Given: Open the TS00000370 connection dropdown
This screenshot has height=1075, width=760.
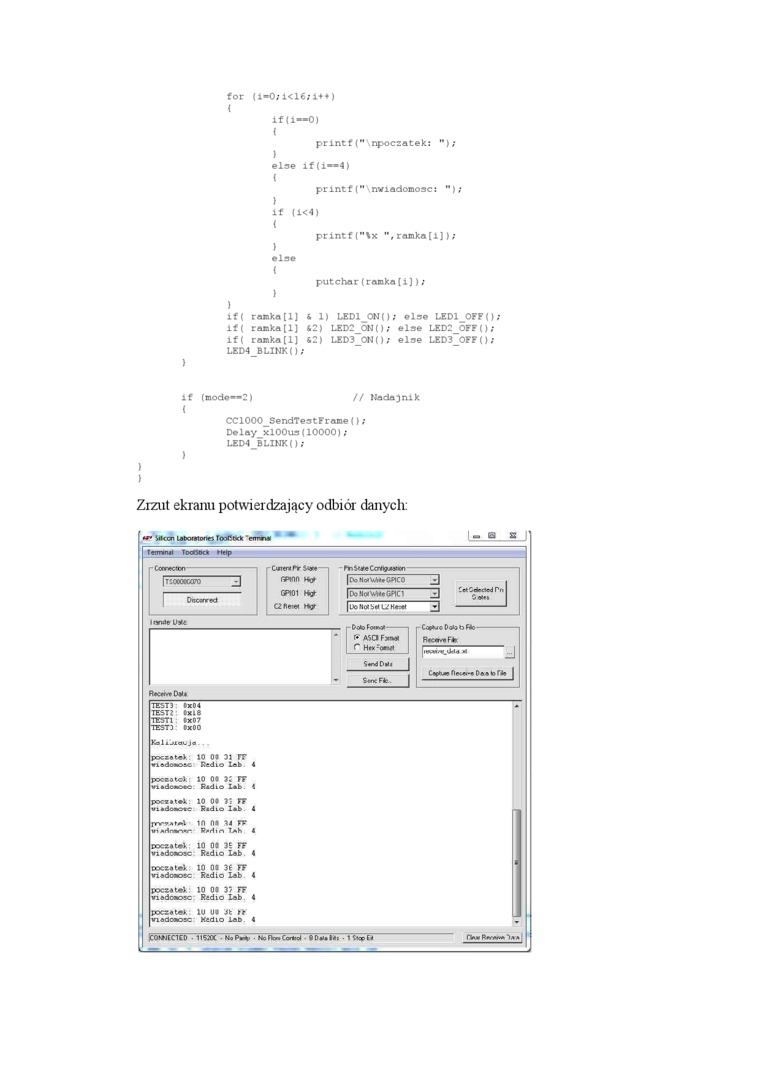Looking at the screenshot, I should (236, 581).
